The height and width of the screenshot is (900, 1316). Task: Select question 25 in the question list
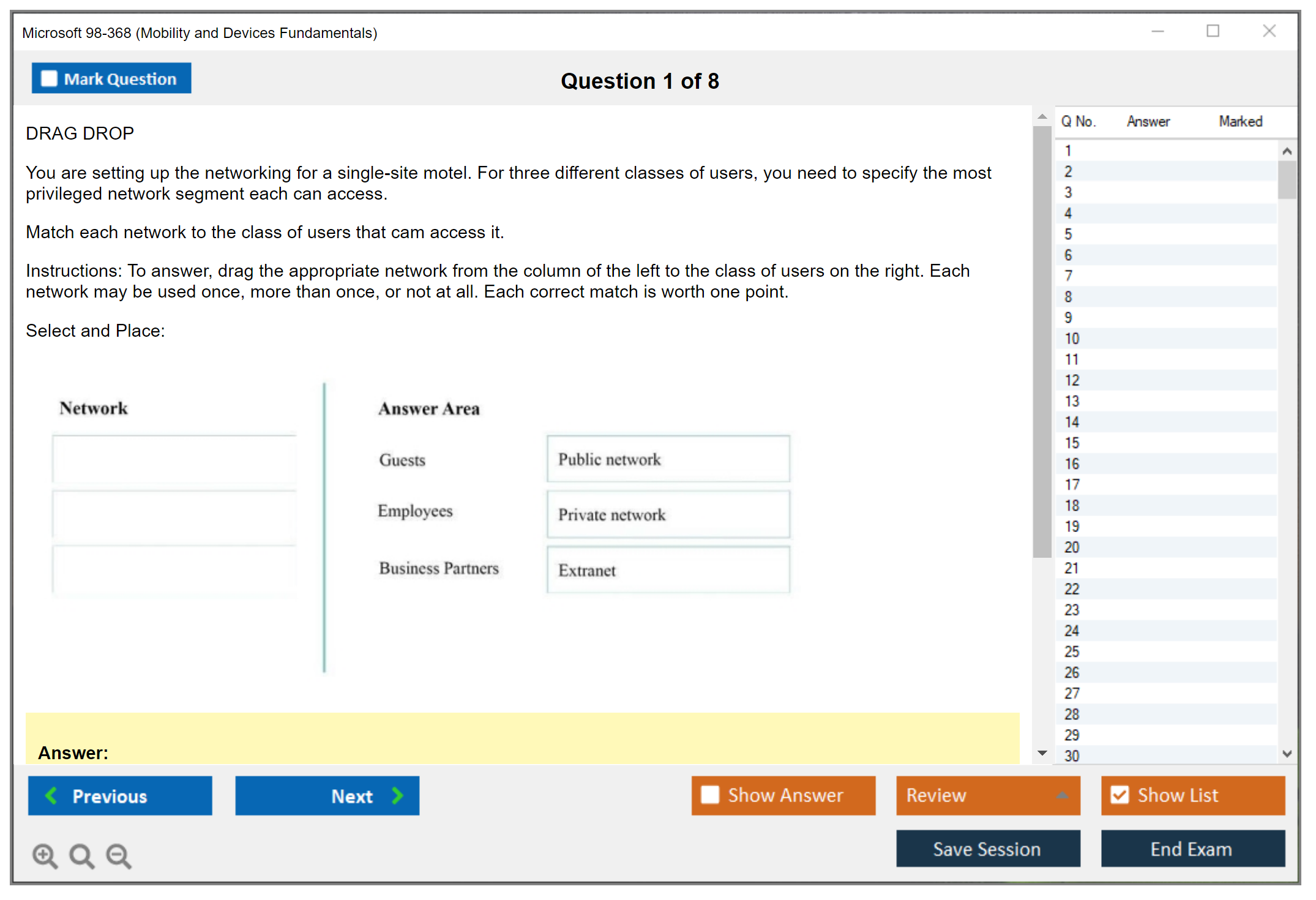coord(1072,651)
